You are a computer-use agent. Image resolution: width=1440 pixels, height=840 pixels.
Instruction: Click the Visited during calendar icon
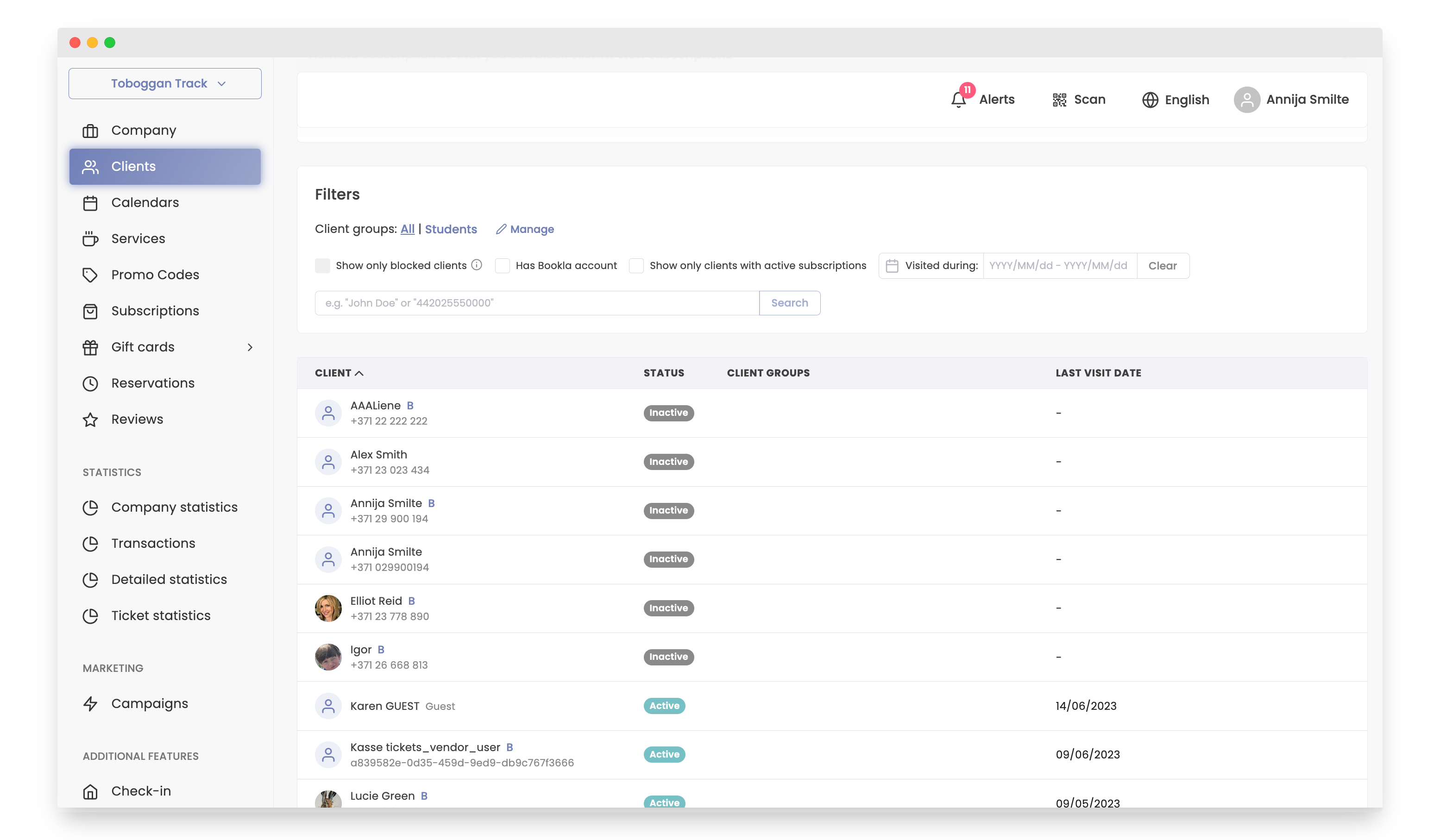(892, 266)
